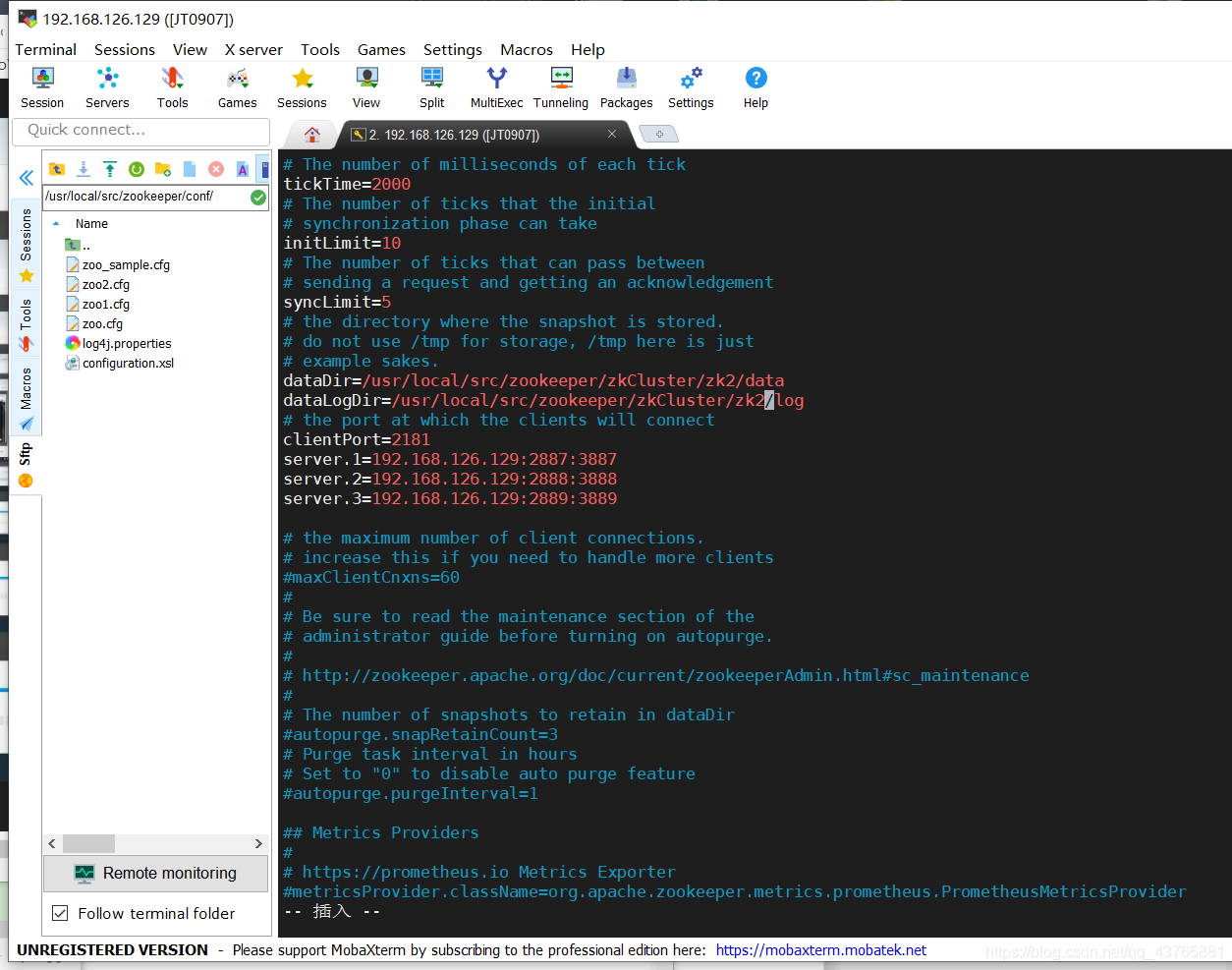Click the 'dataDir=' path line in terminal
1232x970 pixels.
point(533,380)
